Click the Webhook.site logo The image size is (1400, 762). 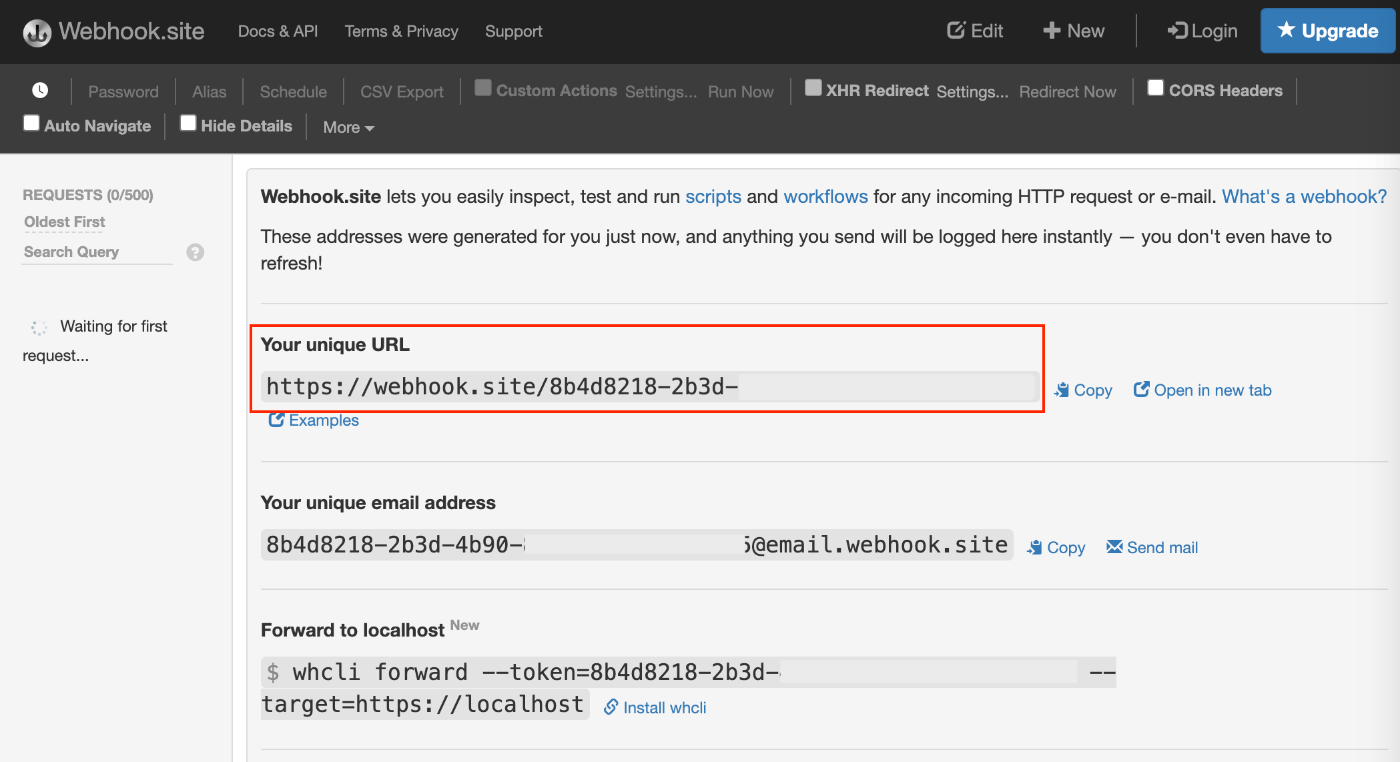113,31
